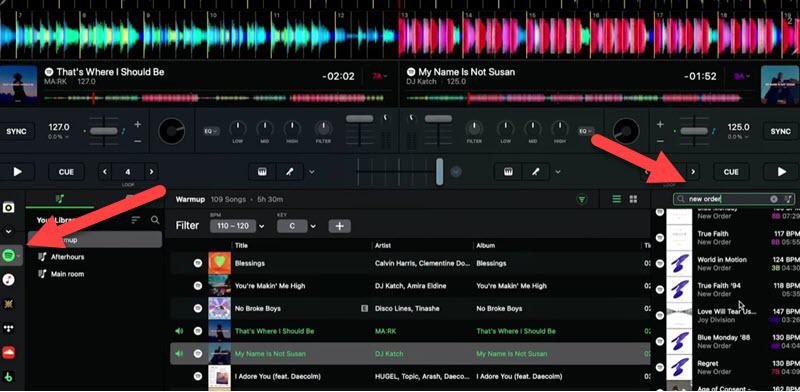The image size is (800, 392).
Task: Click the right deck HIGH EQ knob
Action: tap(560, 129)
